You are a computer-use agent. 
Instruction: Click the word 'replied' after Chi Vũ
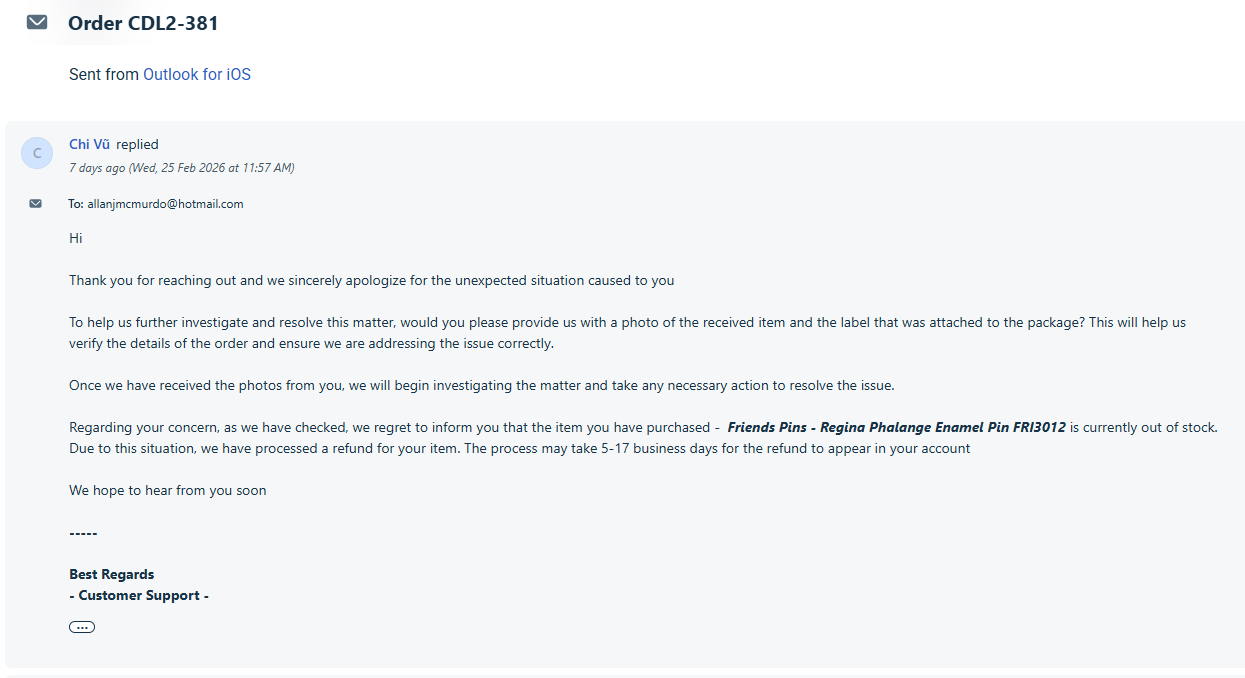tap(137, 144)
